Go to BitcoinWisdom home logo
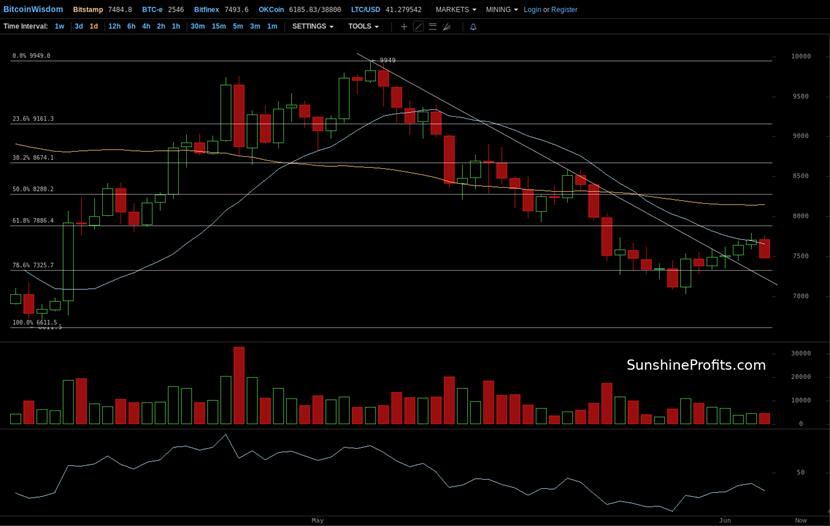 (x=33, y=10)
